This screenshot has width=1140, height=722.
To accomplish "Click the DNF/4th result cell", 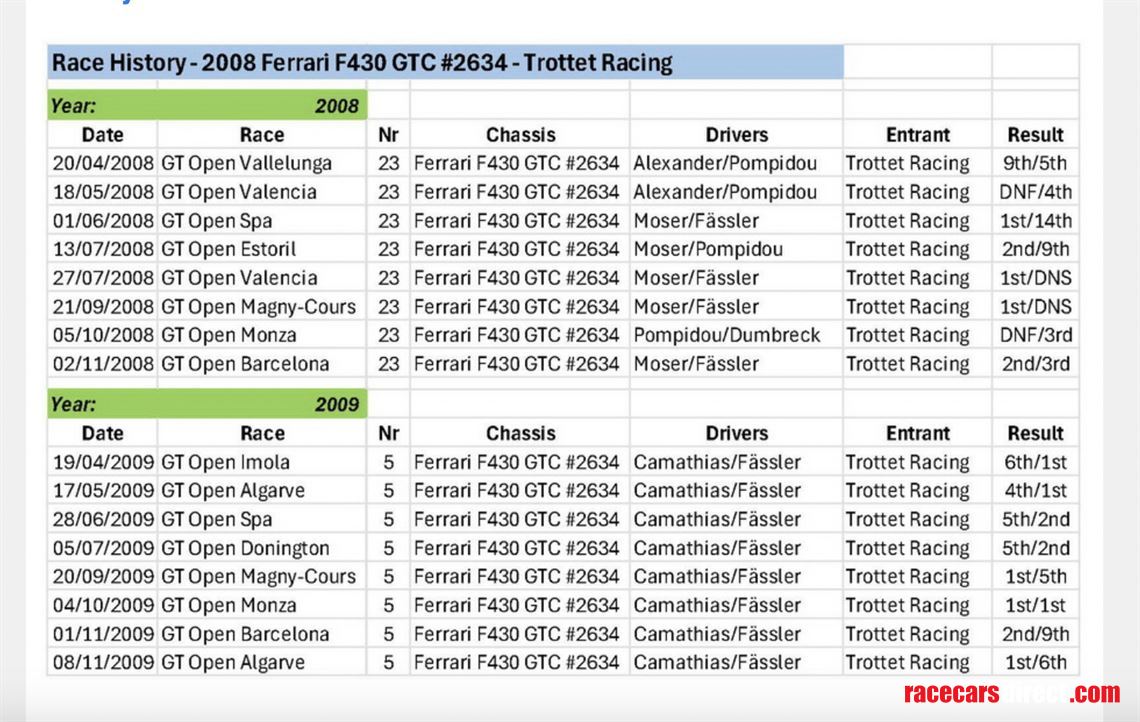I will [1035, 192].
